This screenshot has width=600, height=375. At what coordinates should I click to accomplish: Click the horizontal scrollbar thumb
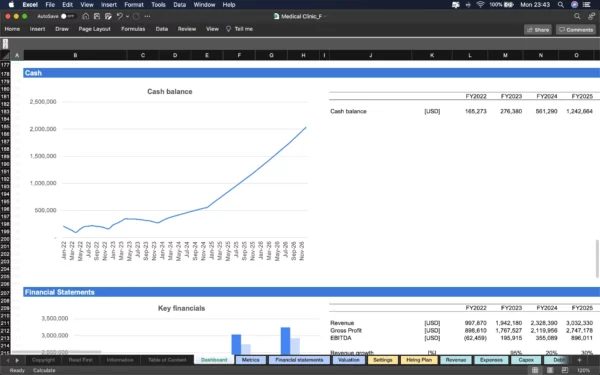[57, 352]
